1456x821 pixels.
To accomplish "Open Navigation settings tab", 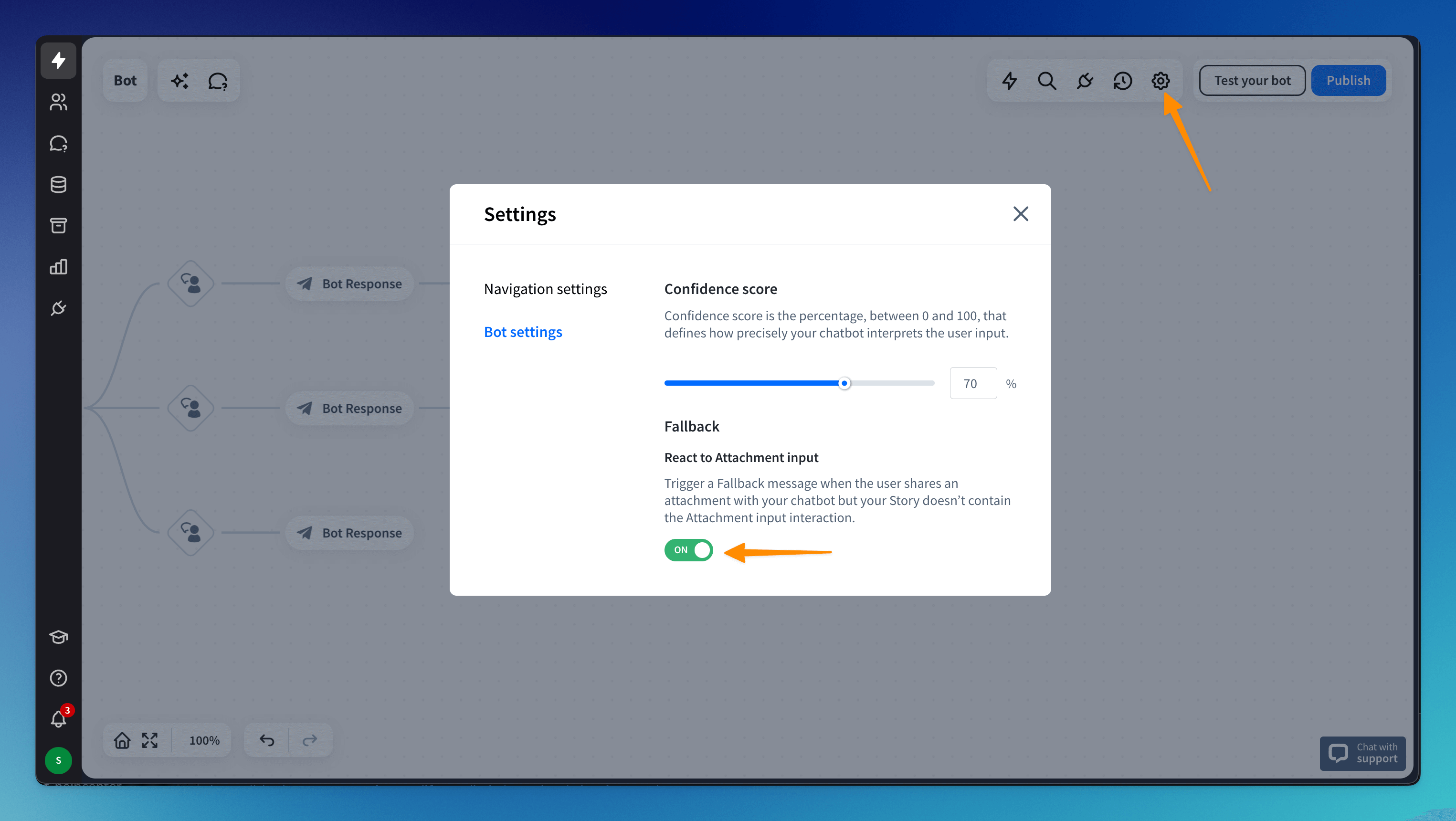I will point(545,289).
